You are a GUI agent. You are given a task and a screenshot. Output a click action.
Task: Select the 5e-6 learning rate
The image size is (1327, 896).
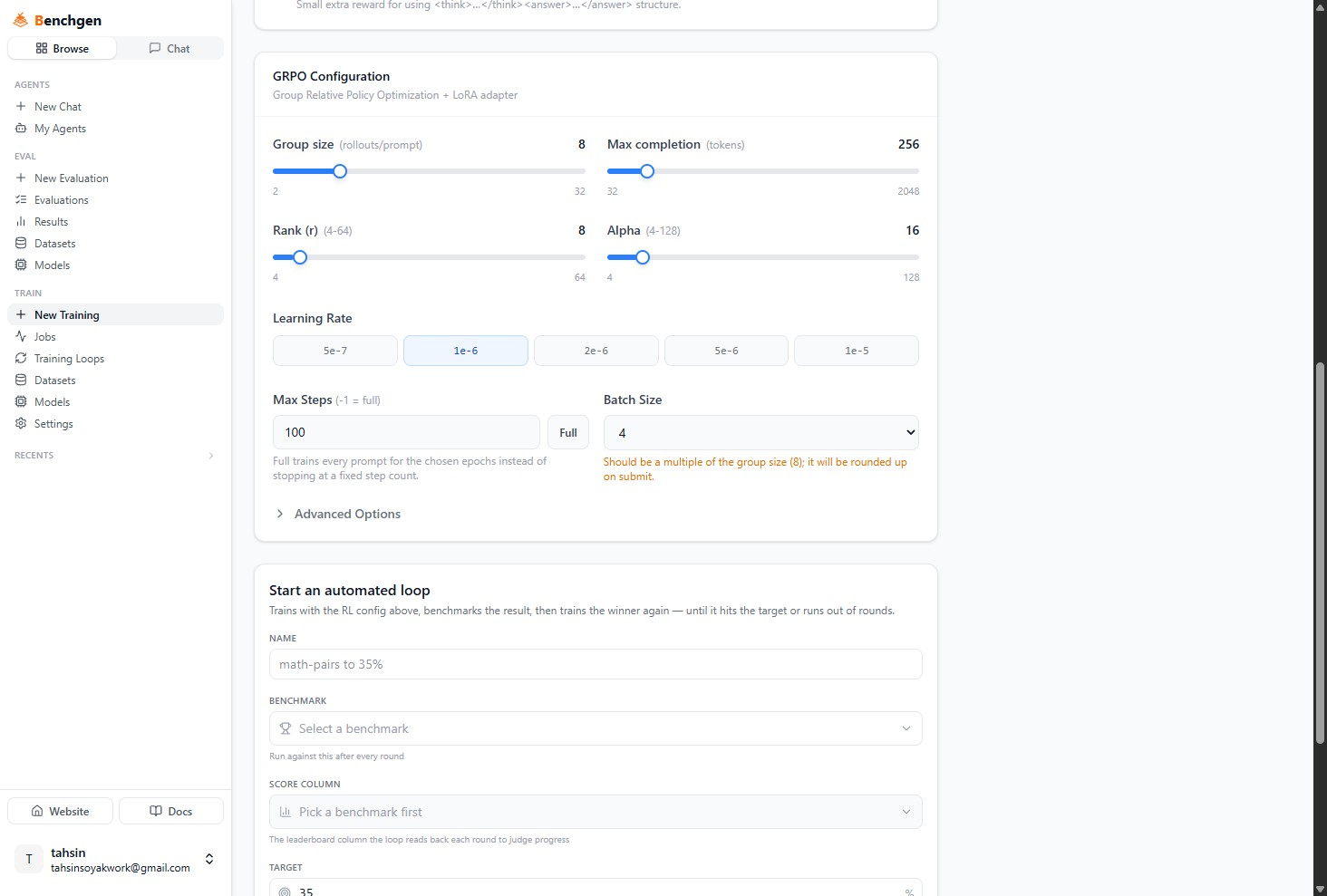coord(726,351)
